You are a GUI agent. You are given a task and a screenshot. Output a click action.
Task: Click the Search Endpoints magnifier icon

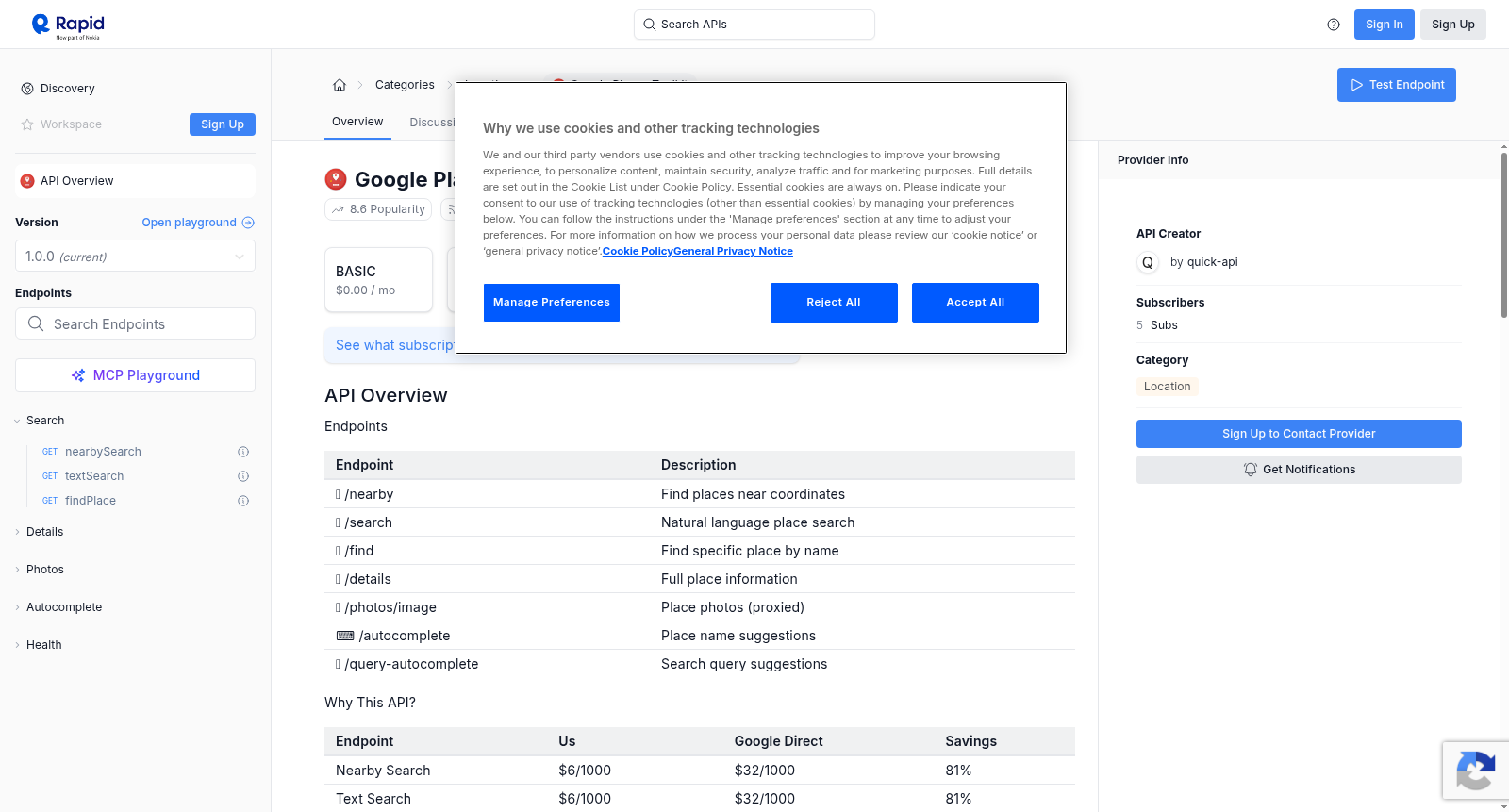pyautogui.click(x=36, y=323)
